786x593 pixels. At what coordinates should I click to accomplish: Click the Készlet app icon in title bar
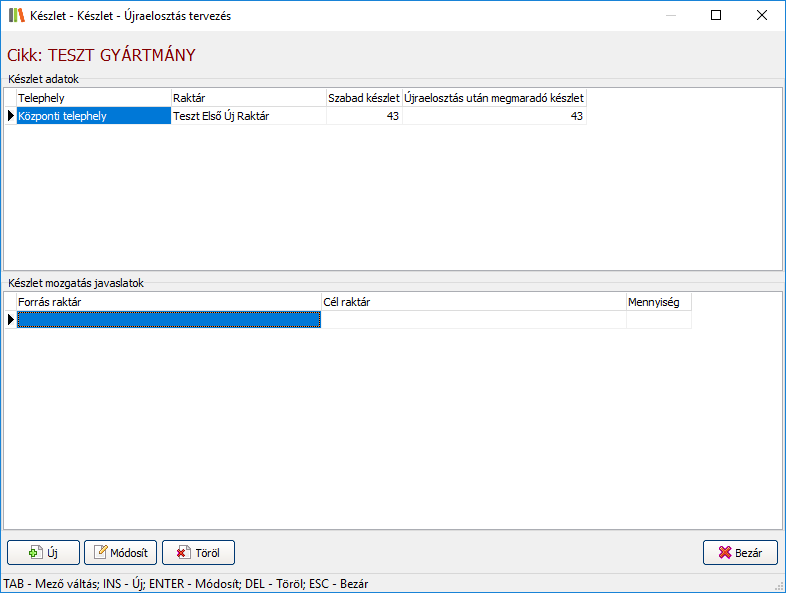[16, 16]
